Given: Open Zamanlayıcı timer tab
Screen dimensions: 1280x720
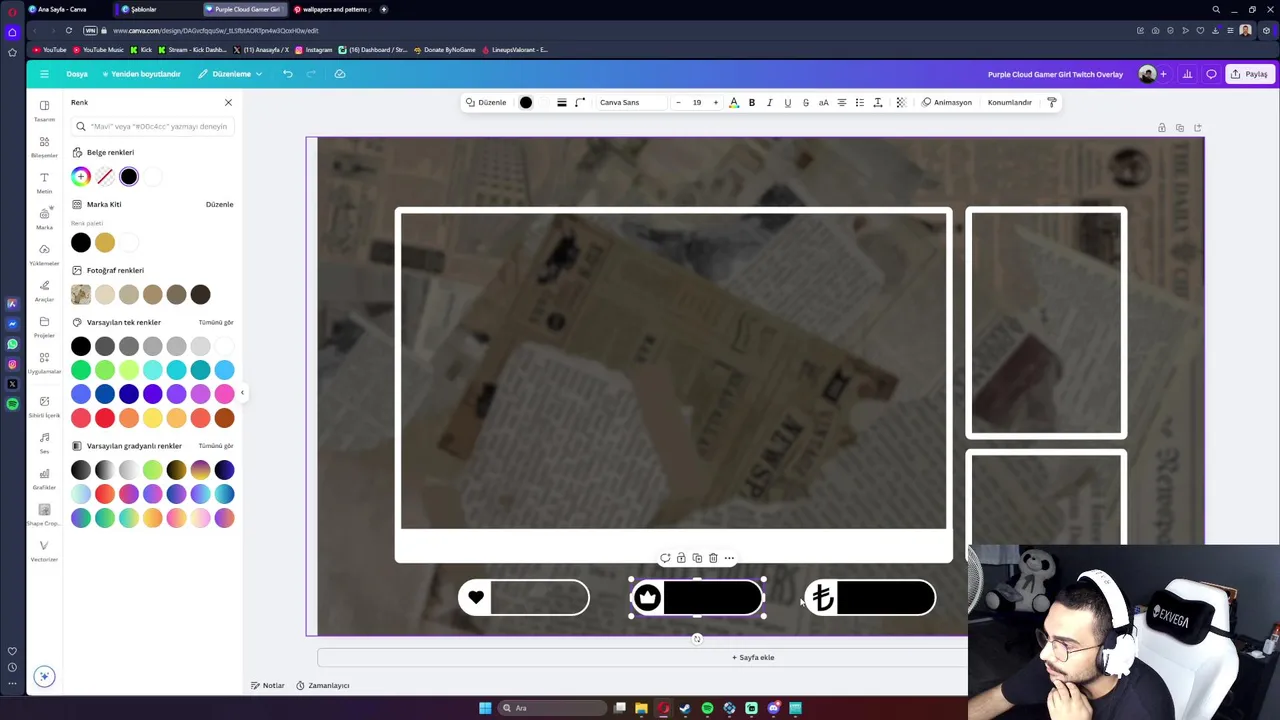Looking at the screenshot, I should (x=323, y=685).
